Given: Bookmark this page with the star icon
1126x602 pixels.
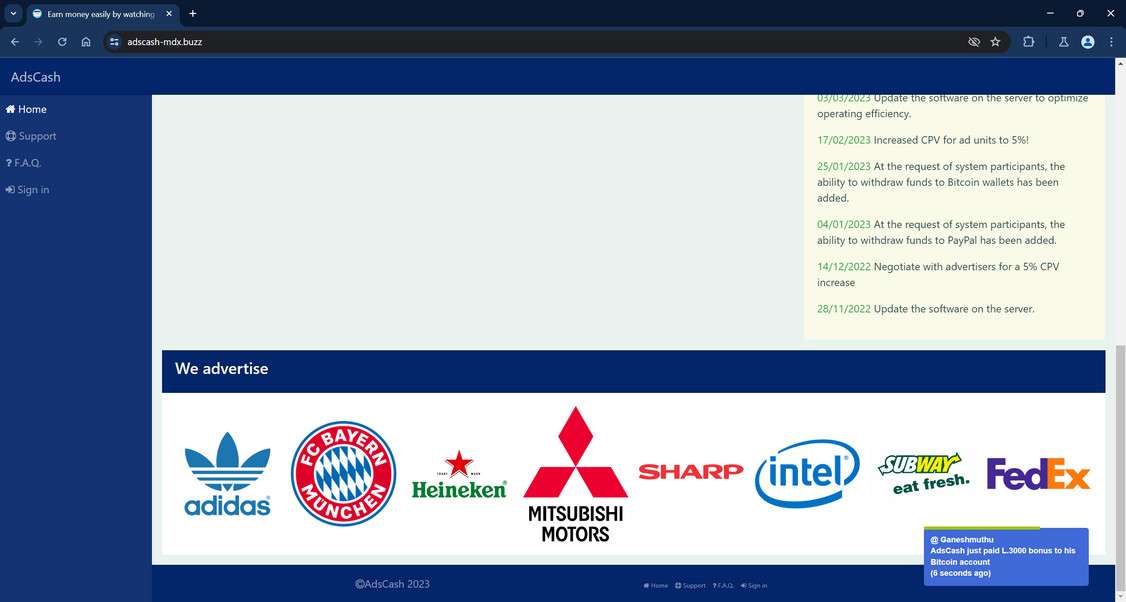Looking at the screenshot, I should pyautogui.click(x=995, y=42).
